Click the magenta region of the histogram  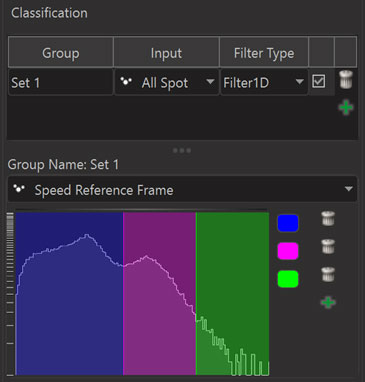160,293
